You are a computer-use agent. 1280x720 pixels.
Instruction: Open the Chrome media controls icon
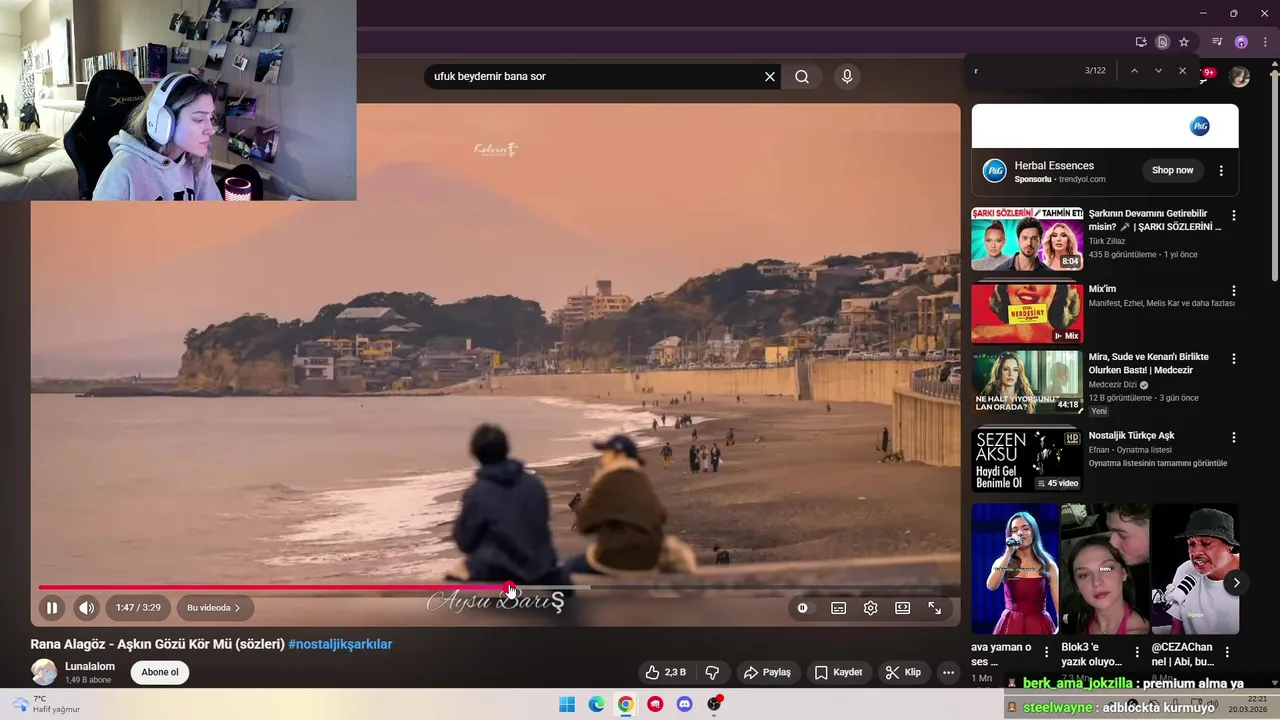point(1217,42)
